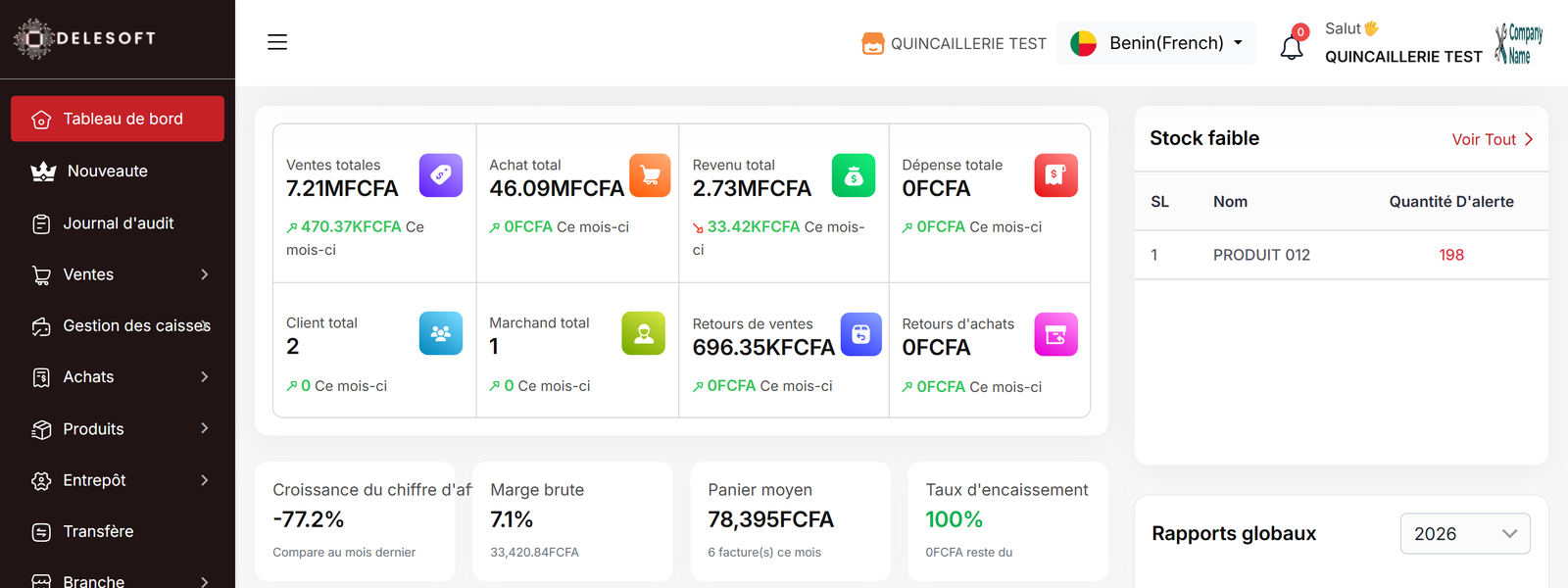Click the red Dépense totale receipt icon
This screenshot has width=1568, height=588.
click(x=1055, y=175)
